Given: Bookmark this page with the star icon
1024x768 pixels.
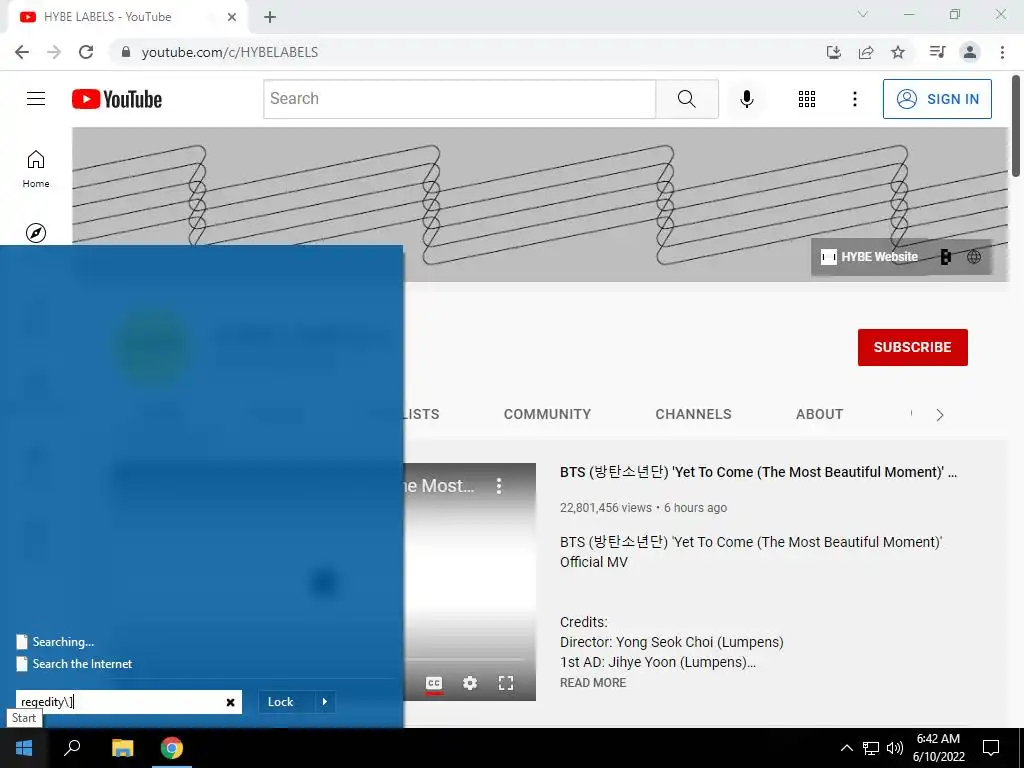Looking at the screenshot, I should point(898,52).
